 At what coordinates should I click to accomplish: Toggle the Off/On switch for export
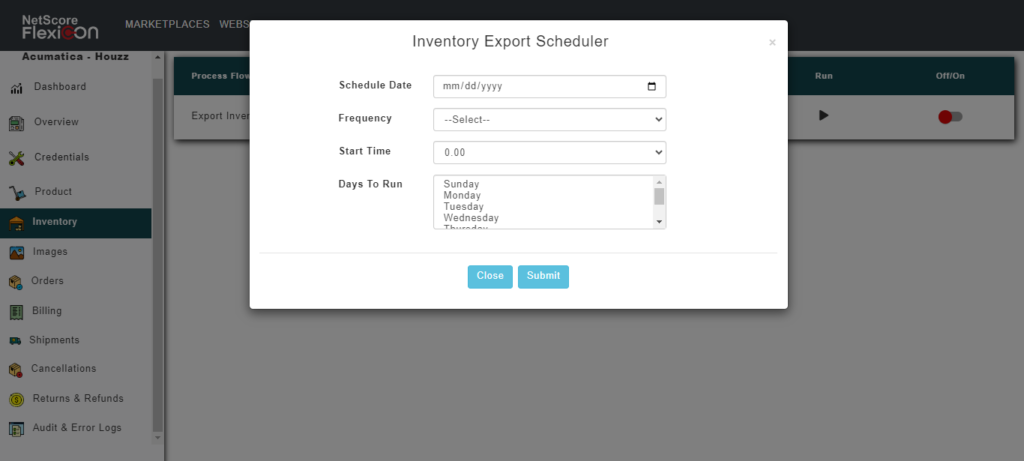tap(950, 117)
